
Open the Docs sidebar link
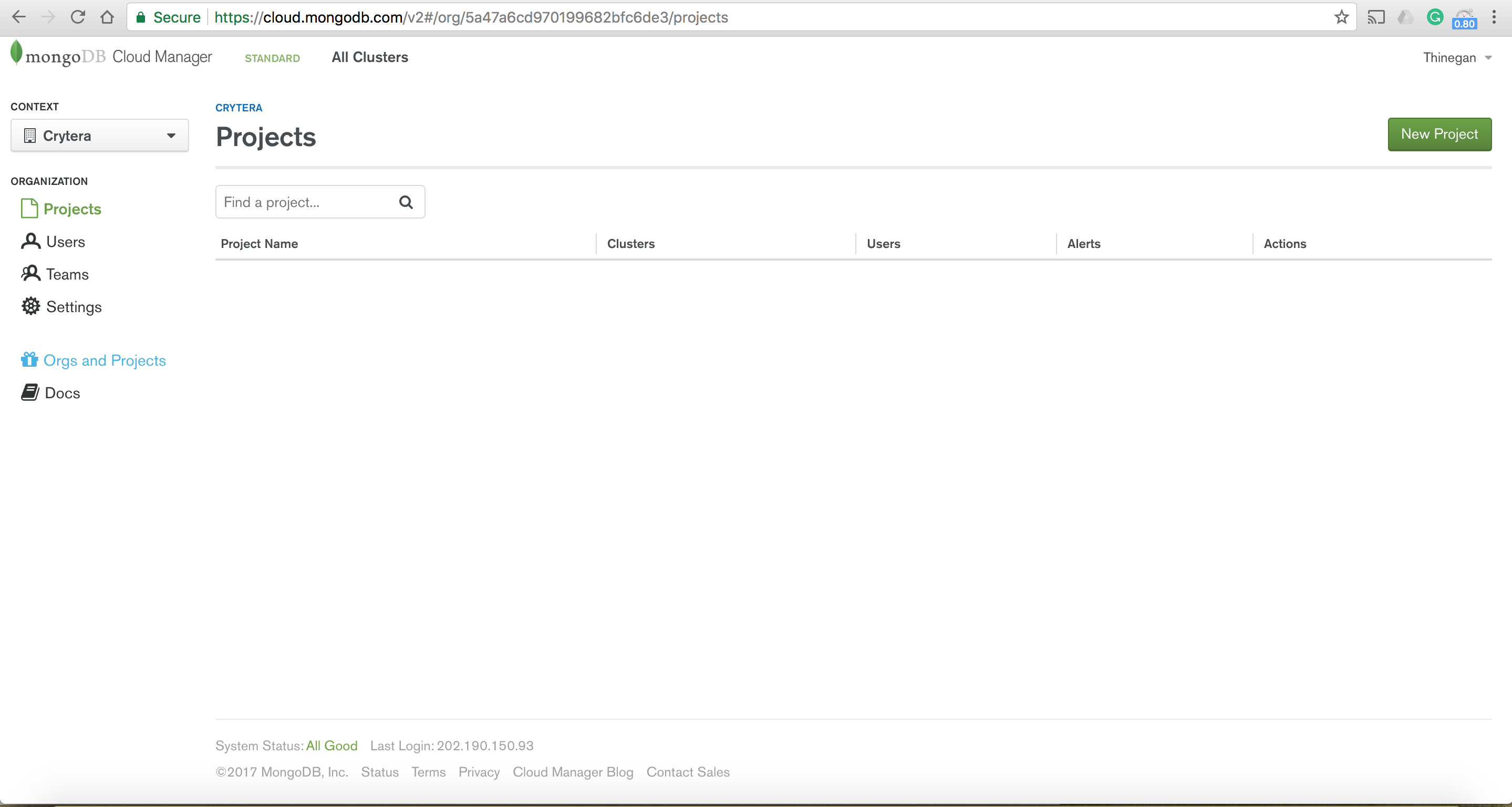(x=61, y=393)
